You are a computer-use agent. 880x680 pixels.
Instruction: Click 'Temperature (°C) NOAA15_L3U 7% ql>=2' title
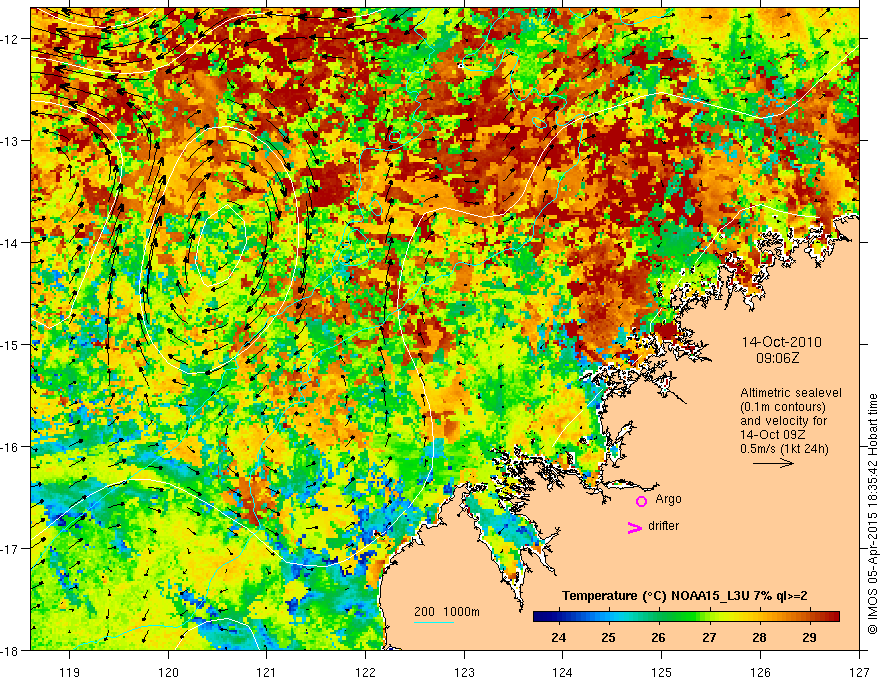coord(685,596)
